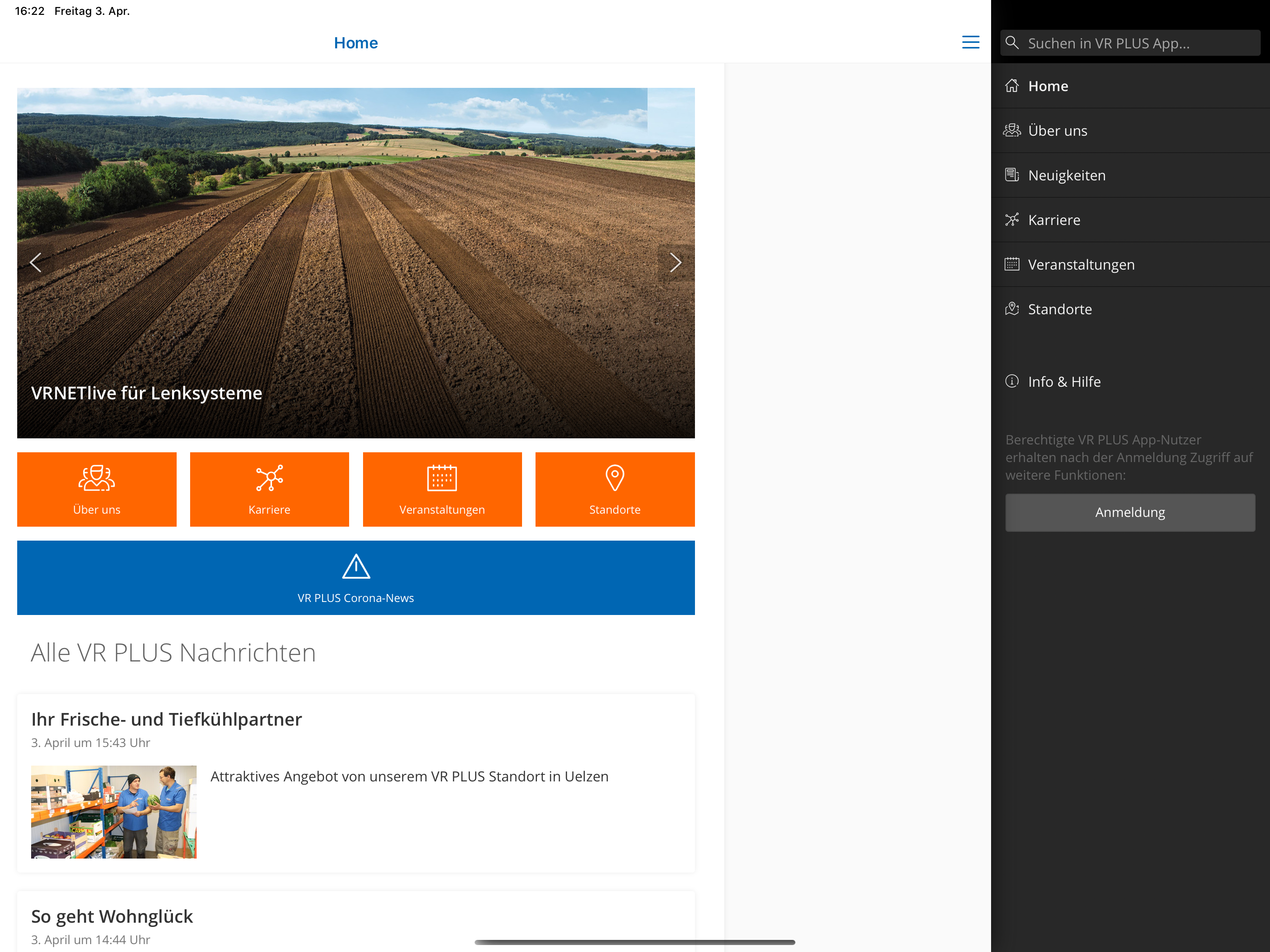The width and height of the screenshot is (1270, 952).
Task: Click the Neuigkeiten newspaper icon
Action: pyautogui.click(x=1012, y=175)
